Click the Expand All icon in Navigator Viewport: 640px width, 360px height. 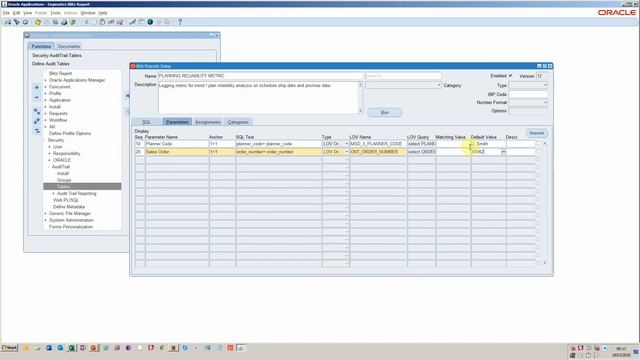36,121
